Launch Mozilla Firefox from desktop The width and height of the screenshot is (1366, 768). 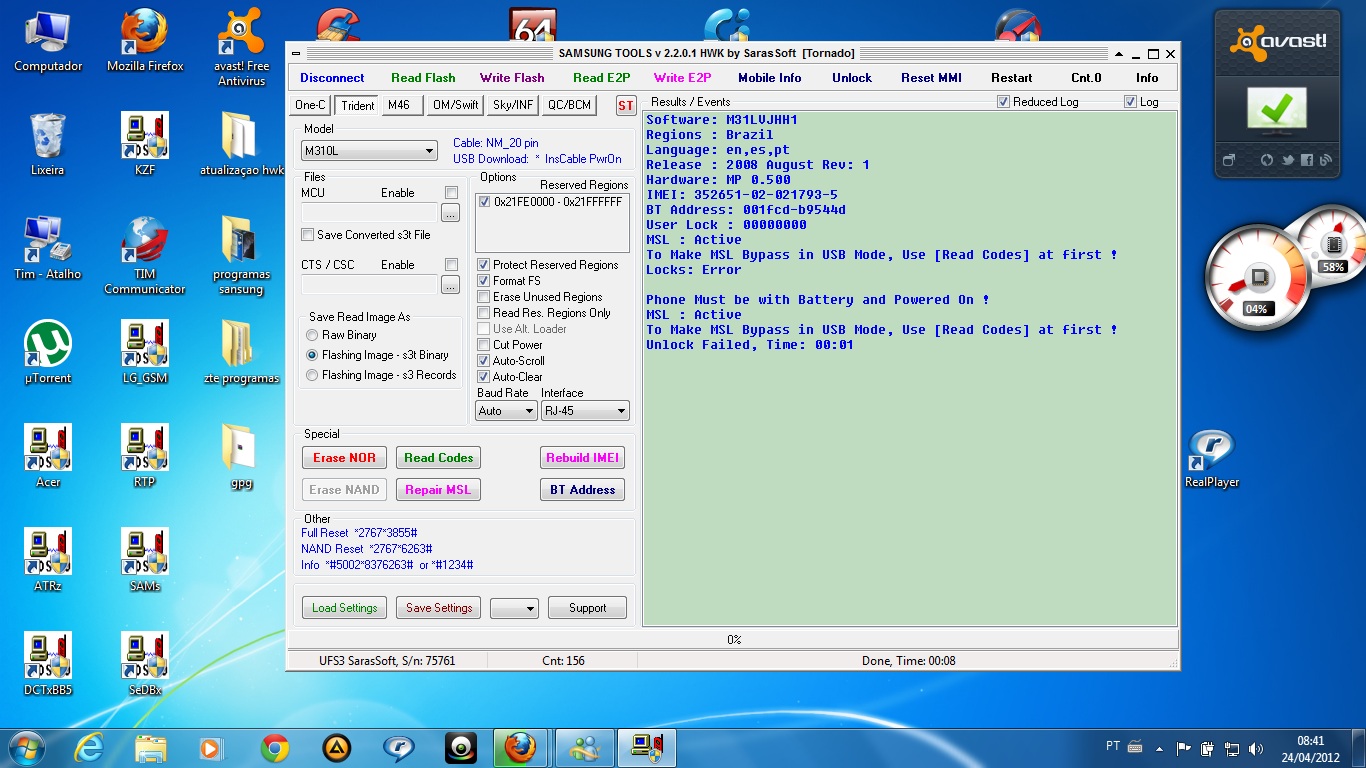(145, 42)
